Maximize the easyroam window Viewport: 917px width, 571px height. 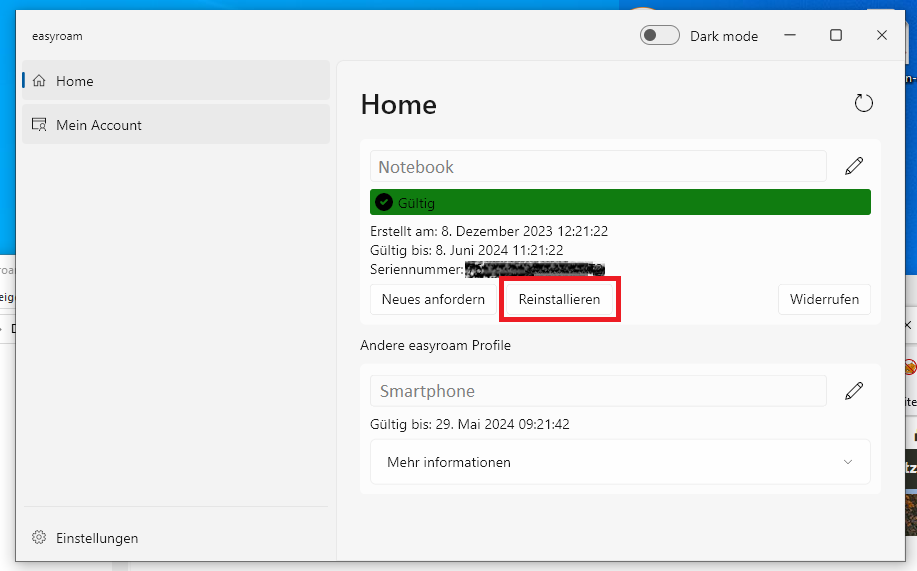(x=836, y=35)
